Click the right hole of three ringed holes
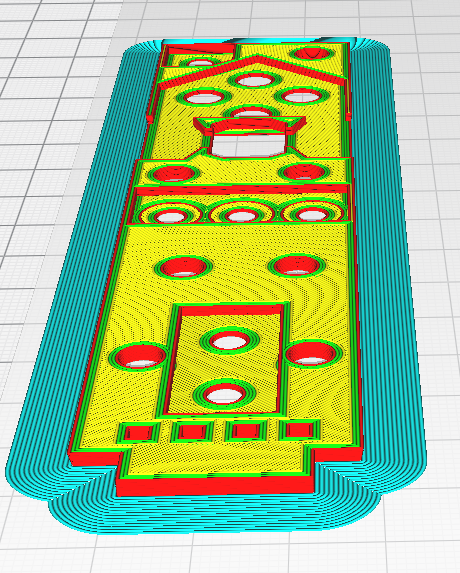 click(x=313, y=214)
